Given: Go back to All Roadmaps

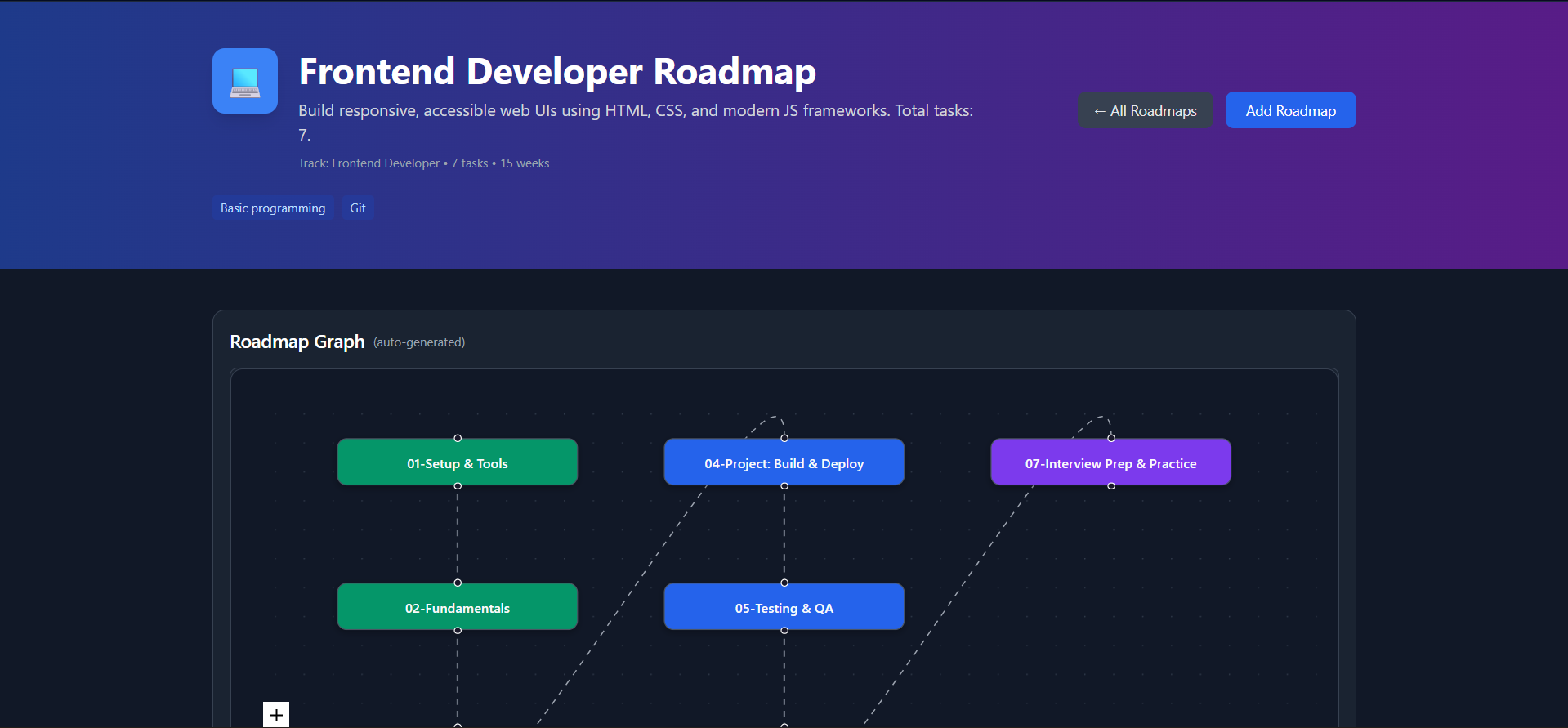Looking at the screenshot, I should [x=1146, y=110].
